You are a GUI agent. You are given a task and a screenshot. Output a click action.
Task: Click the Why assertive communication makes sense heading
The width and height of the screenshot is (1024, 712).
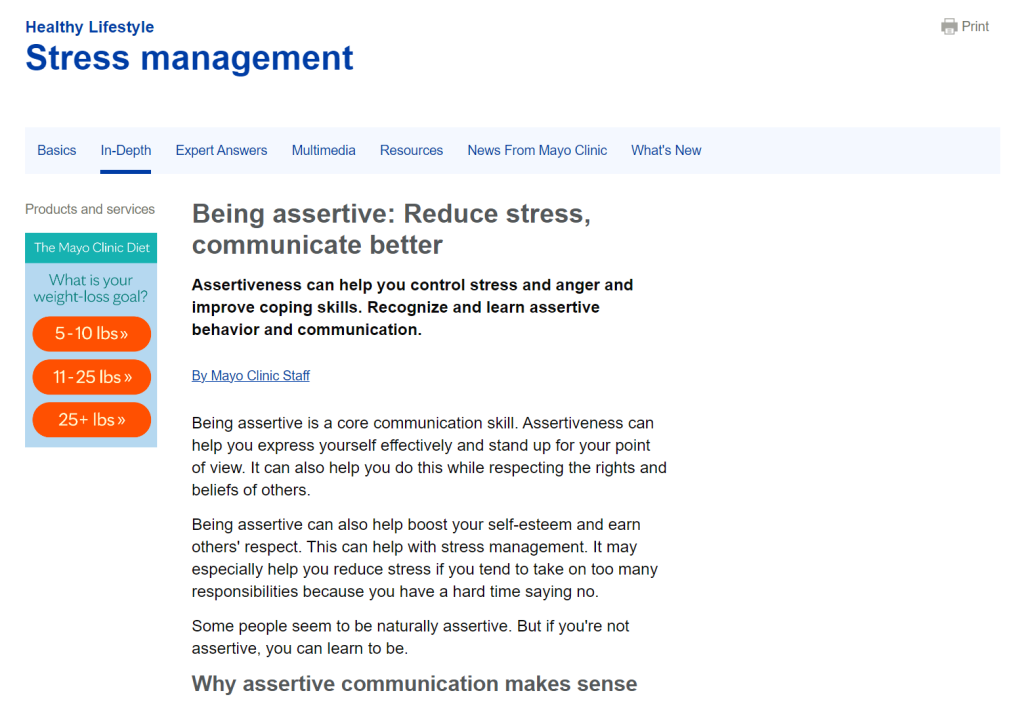[x=414, y=684]
